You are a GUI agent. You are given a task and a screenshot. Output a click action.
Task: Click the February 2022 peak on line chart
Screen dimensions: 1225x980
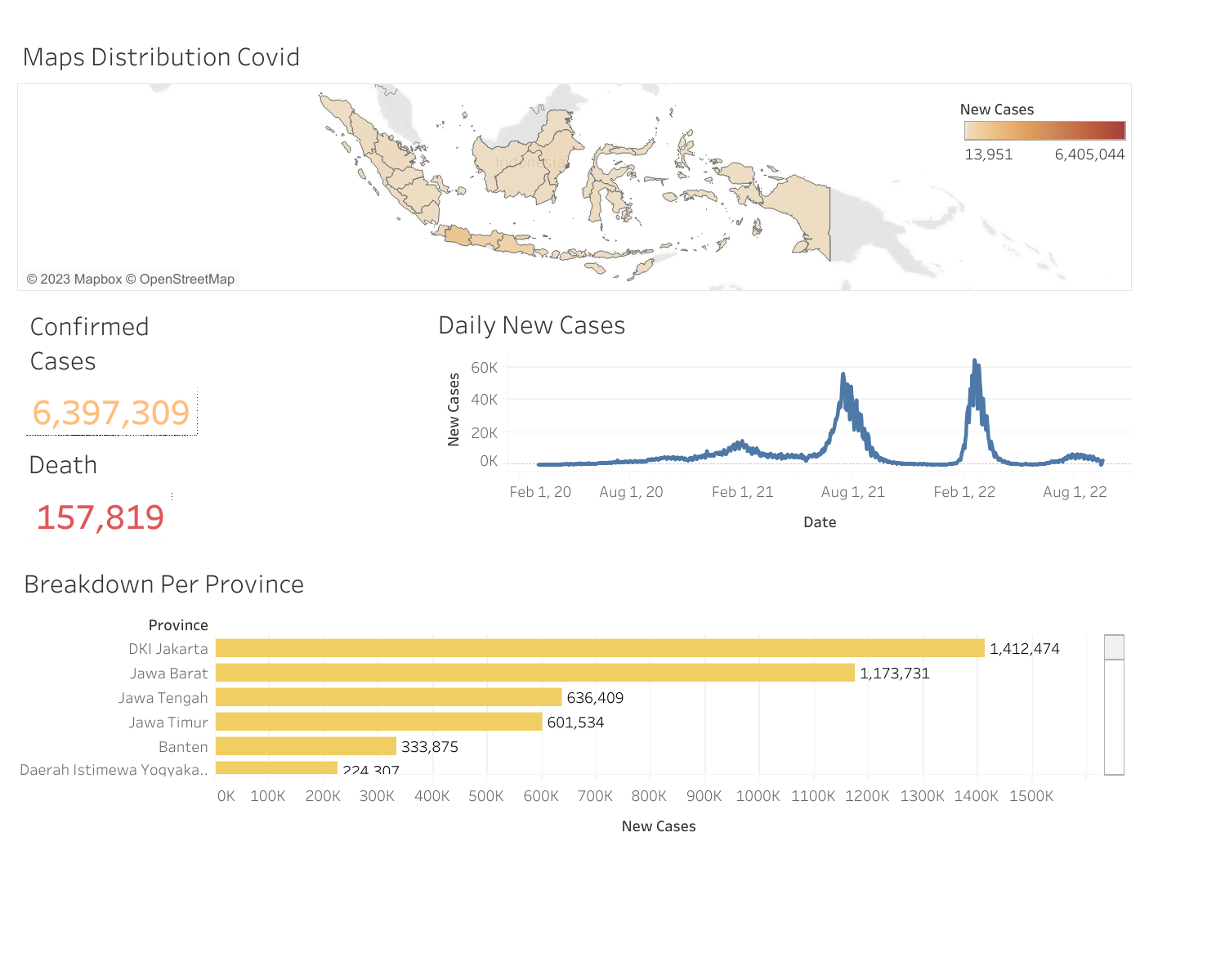975,362
